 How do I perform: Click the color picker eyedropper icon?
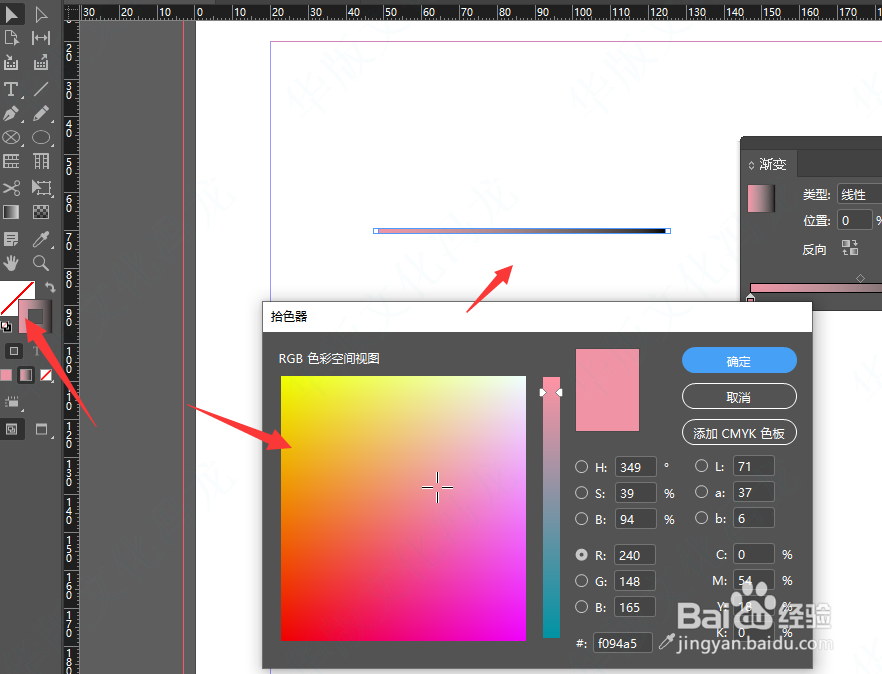667,641
